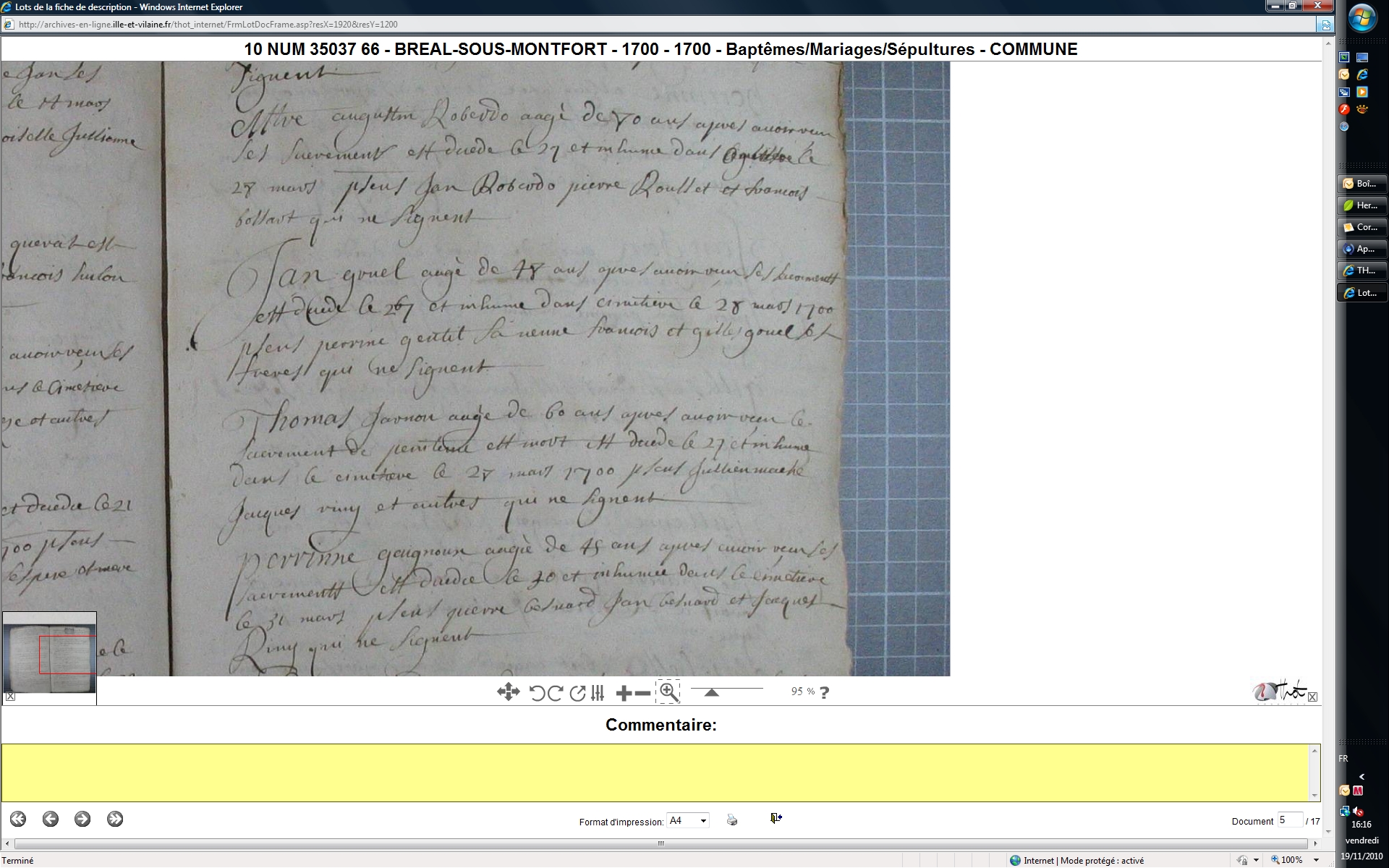Click the zoom slider handle
The image size is (1389, 868).
[711, 693]
